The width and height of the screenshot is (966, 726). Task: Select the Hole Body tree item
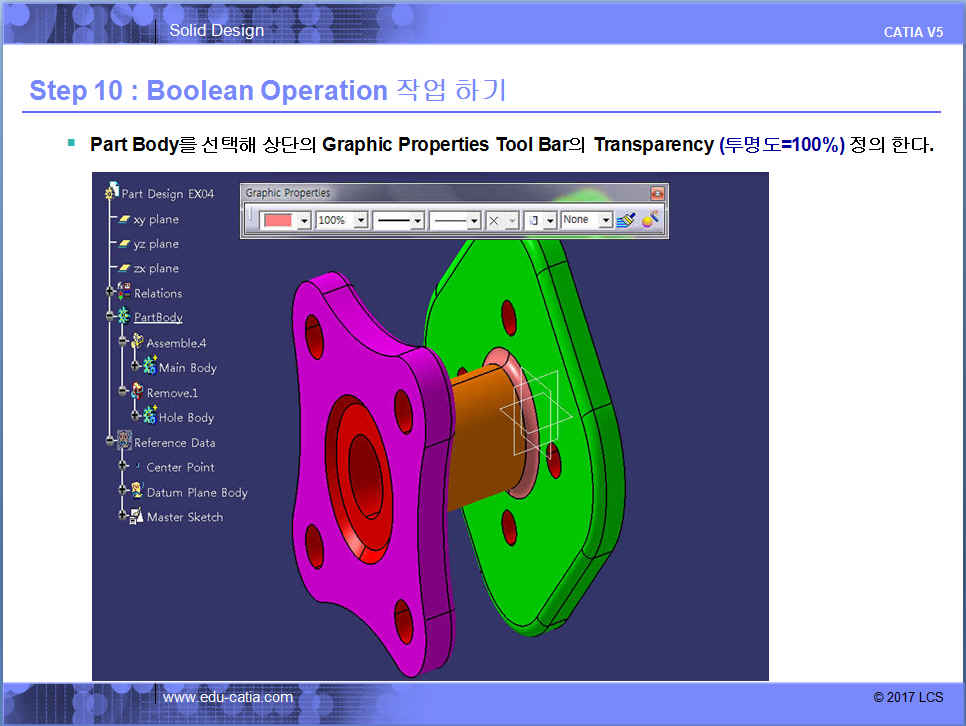(186, 418)
